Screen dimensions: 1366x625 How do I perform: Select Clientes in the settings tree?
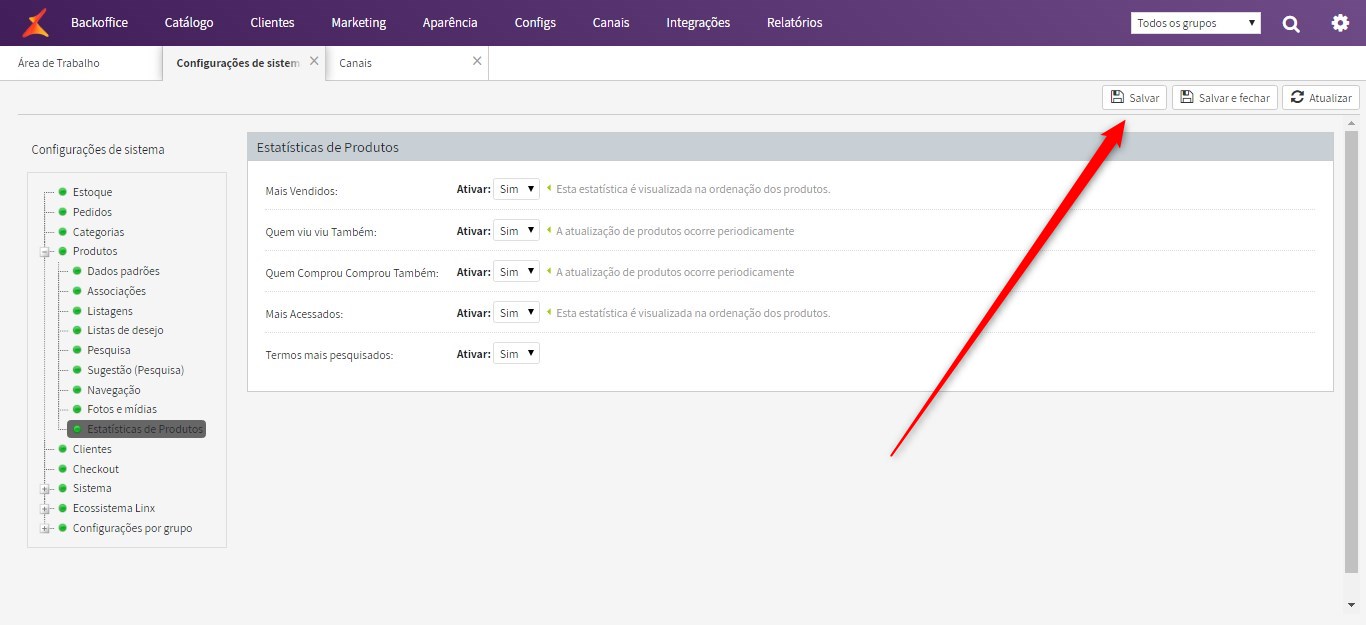coord(92,449)
